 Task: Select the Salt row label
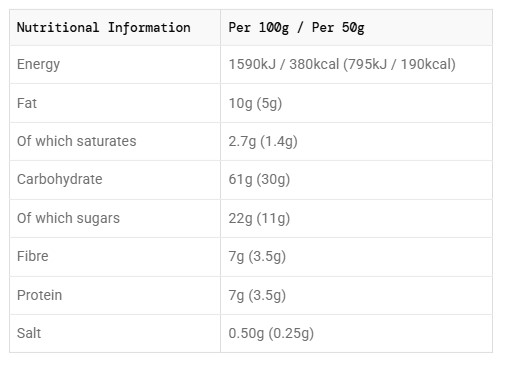29,333
